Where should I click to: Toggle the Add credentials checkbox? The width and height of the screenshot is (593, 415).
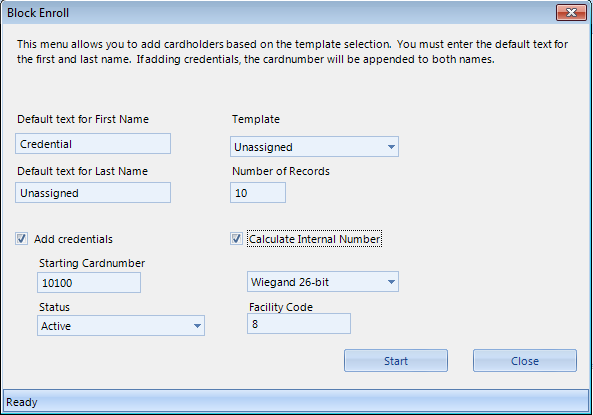click(22, 239)
